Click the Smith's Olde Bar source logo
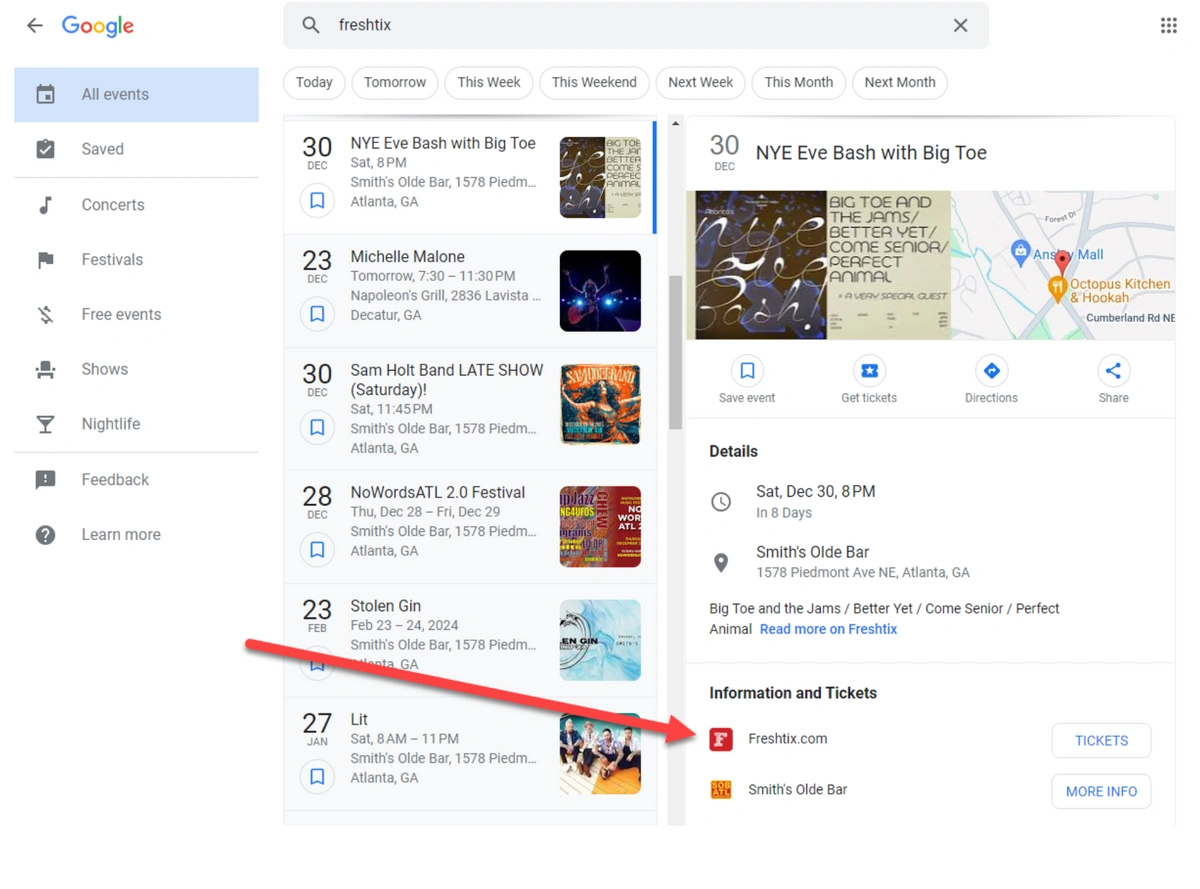 tap(721, 790)
